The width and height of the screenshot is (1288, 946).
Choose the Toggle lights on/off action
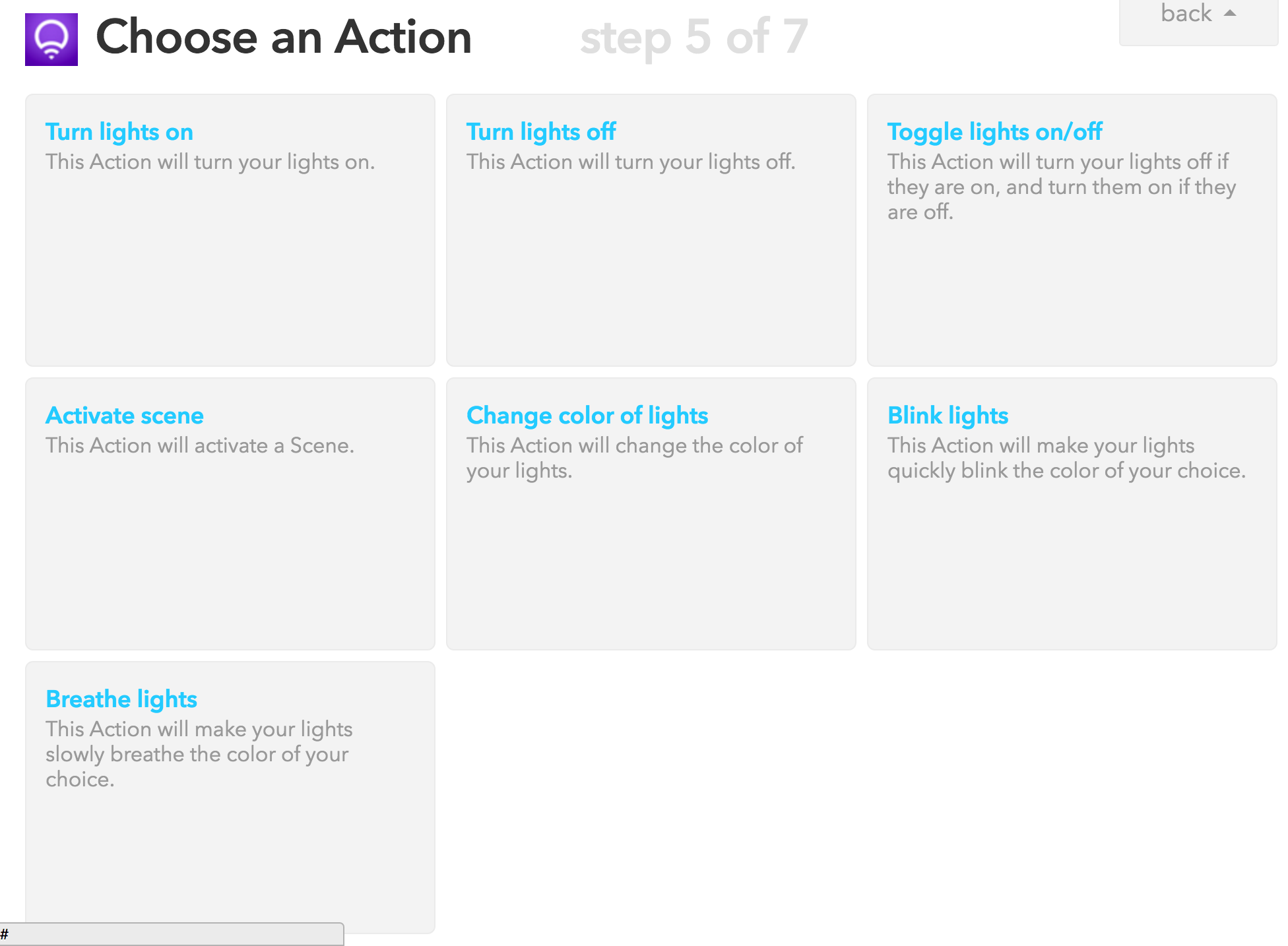pyautogui.click(x=994, y=132)
